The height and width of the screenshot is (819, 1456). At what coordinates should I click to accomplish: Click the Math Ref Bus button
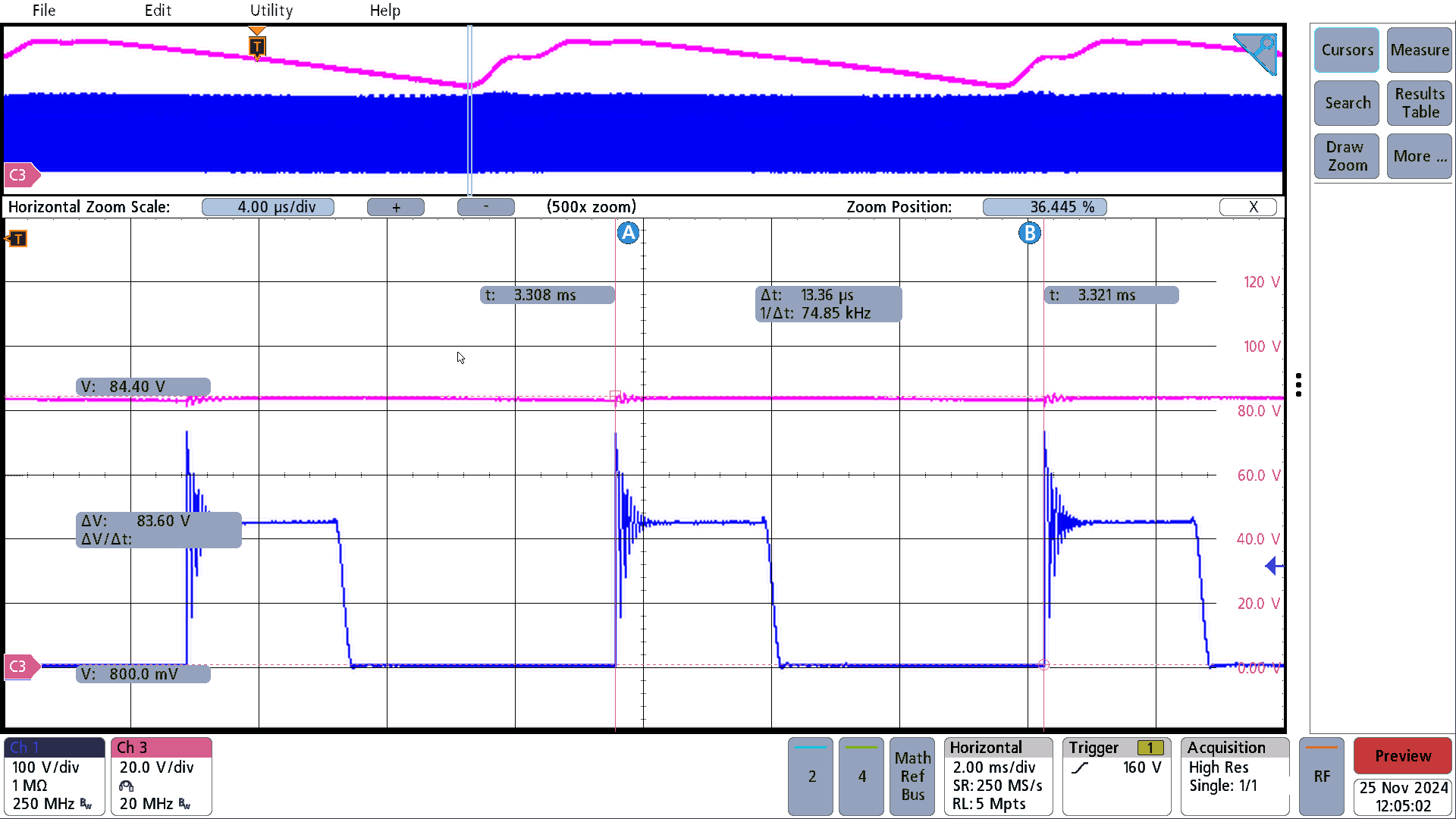click(x=912, y=777)
